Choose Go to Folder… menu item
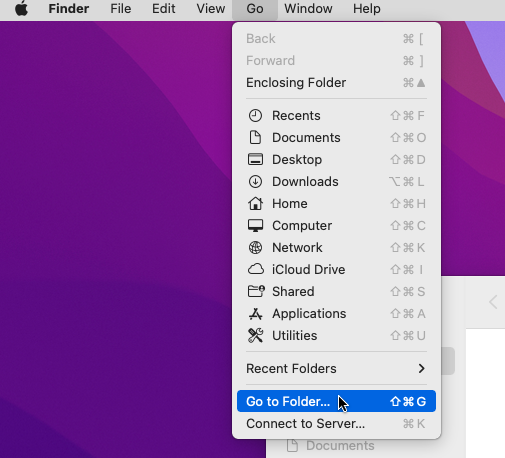This screenshot has height=458, width=505. (x=336, y=401)
